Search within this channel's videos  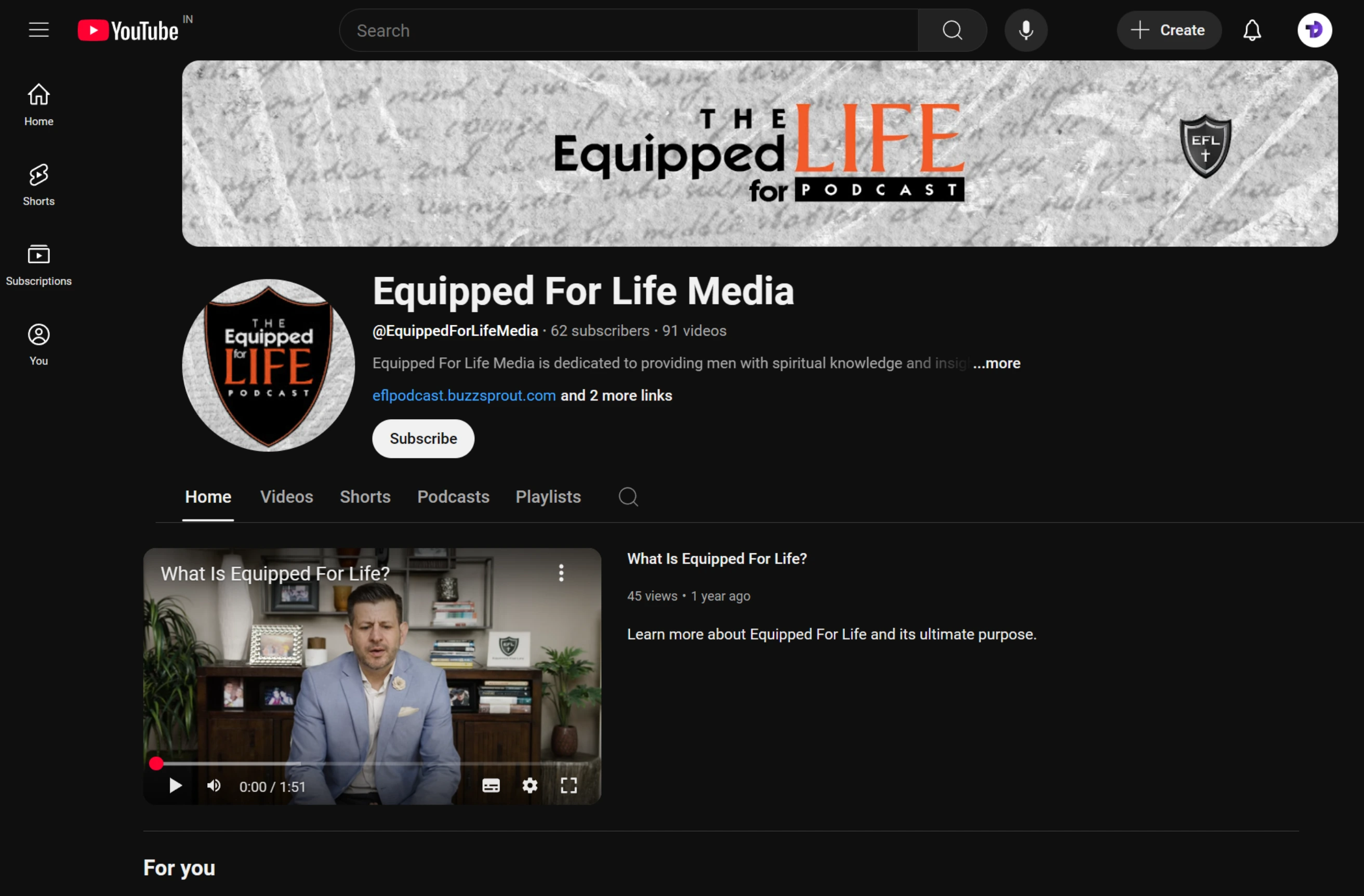point(628,497)
